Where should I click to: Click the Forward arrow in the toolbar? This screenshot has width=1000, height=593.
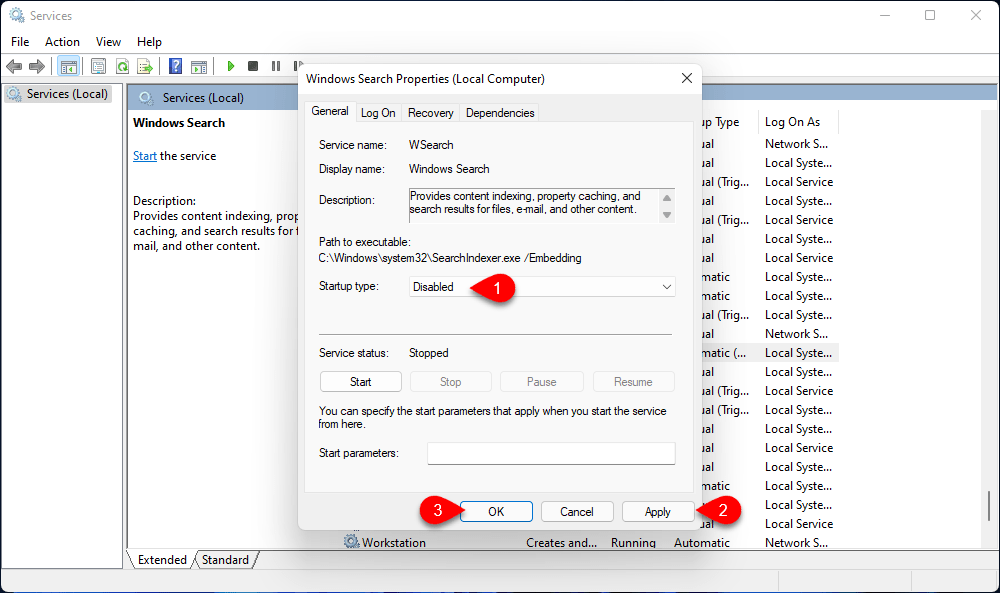pyautogui.click(x=37, y=66)
